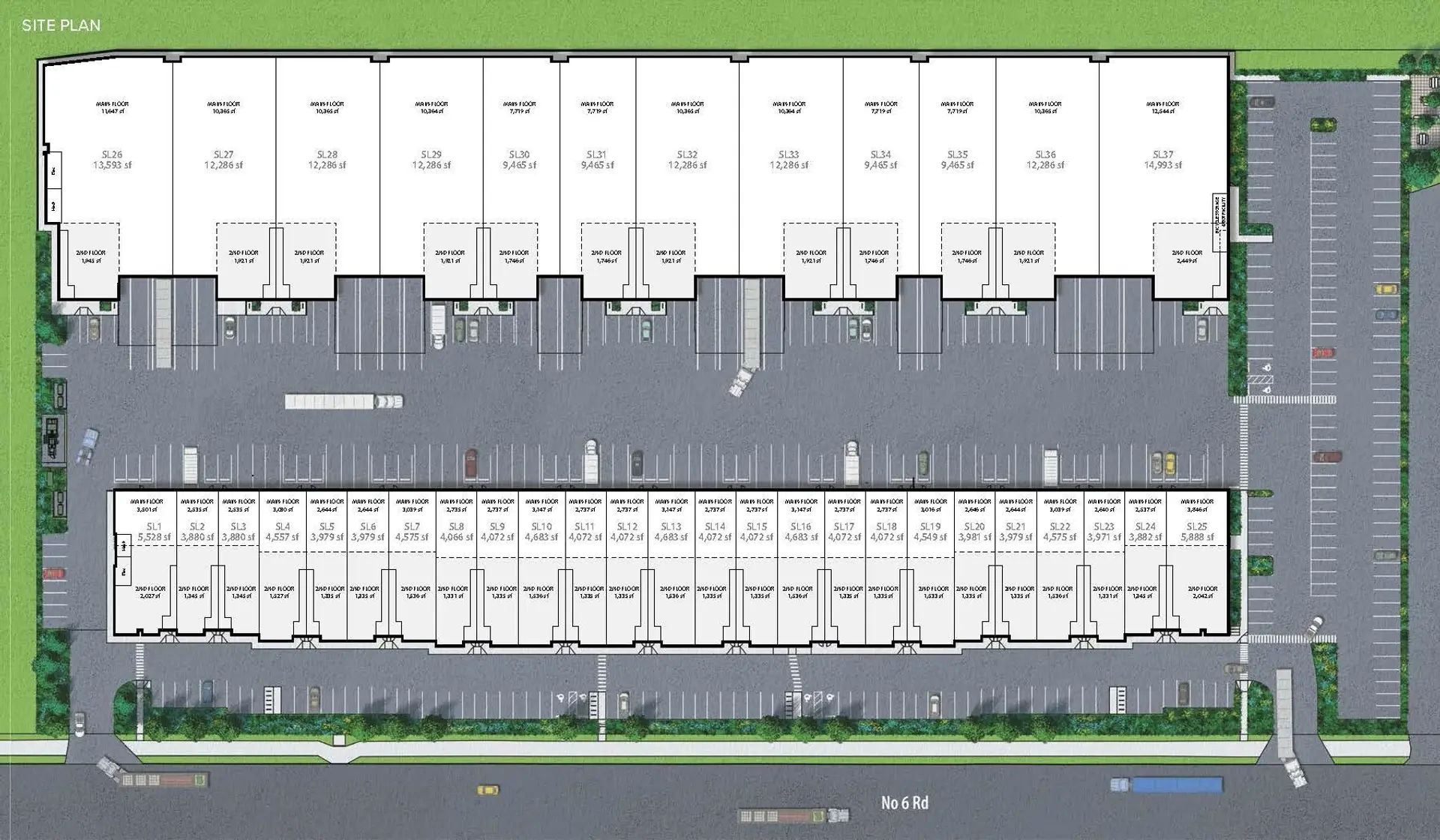Click unit SL25 5,888 sf label

[x=1196, y=532]
